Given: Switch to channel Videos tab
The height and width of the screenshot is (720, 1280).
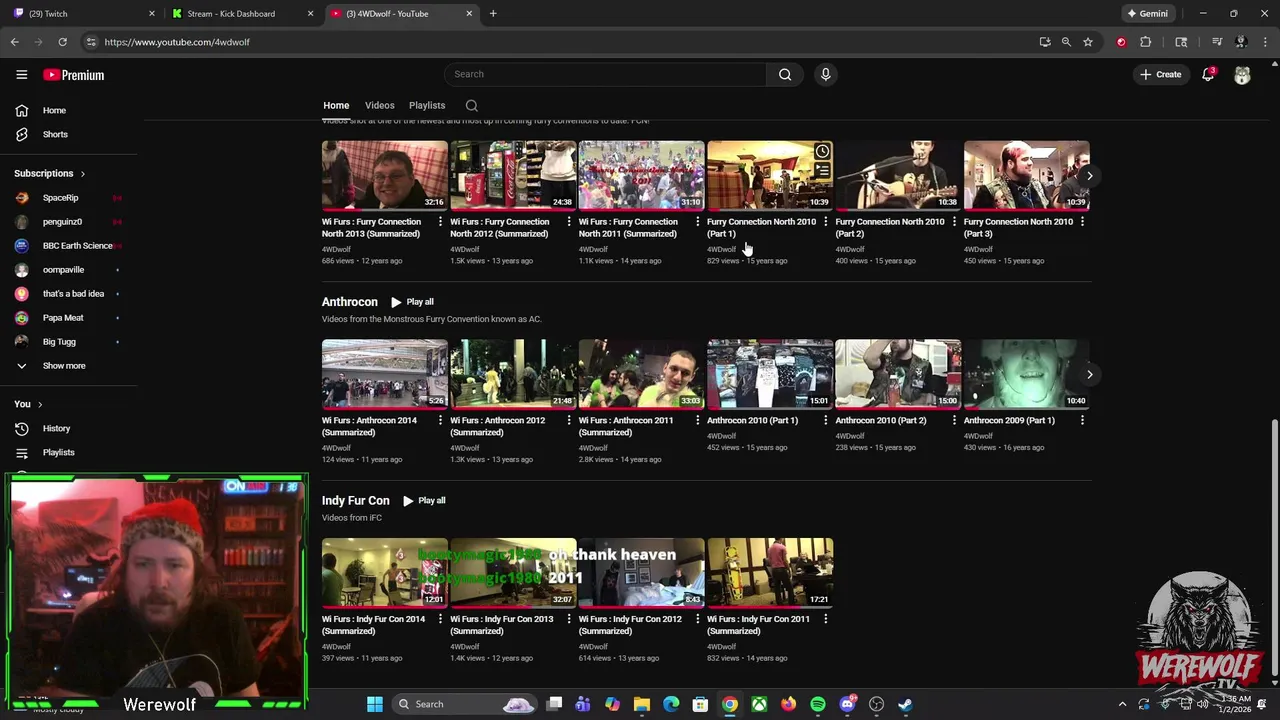Looking at the screenshot, I should [x=379, y=105].
